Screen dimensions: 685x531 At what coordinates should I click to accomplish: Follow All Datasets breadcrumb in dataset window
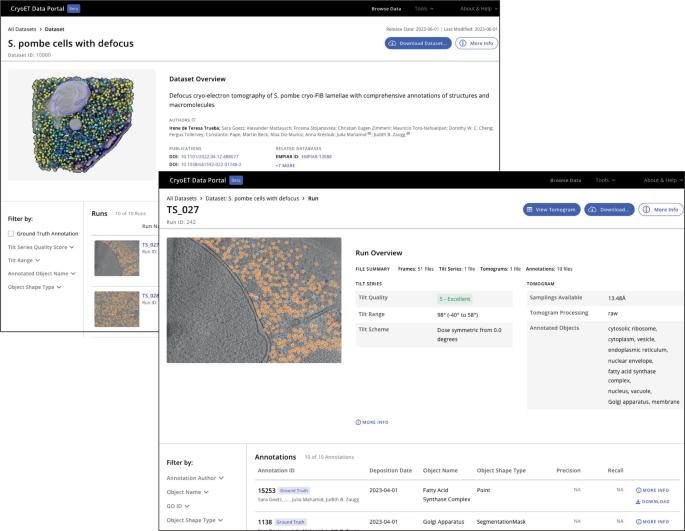point(22,29)
